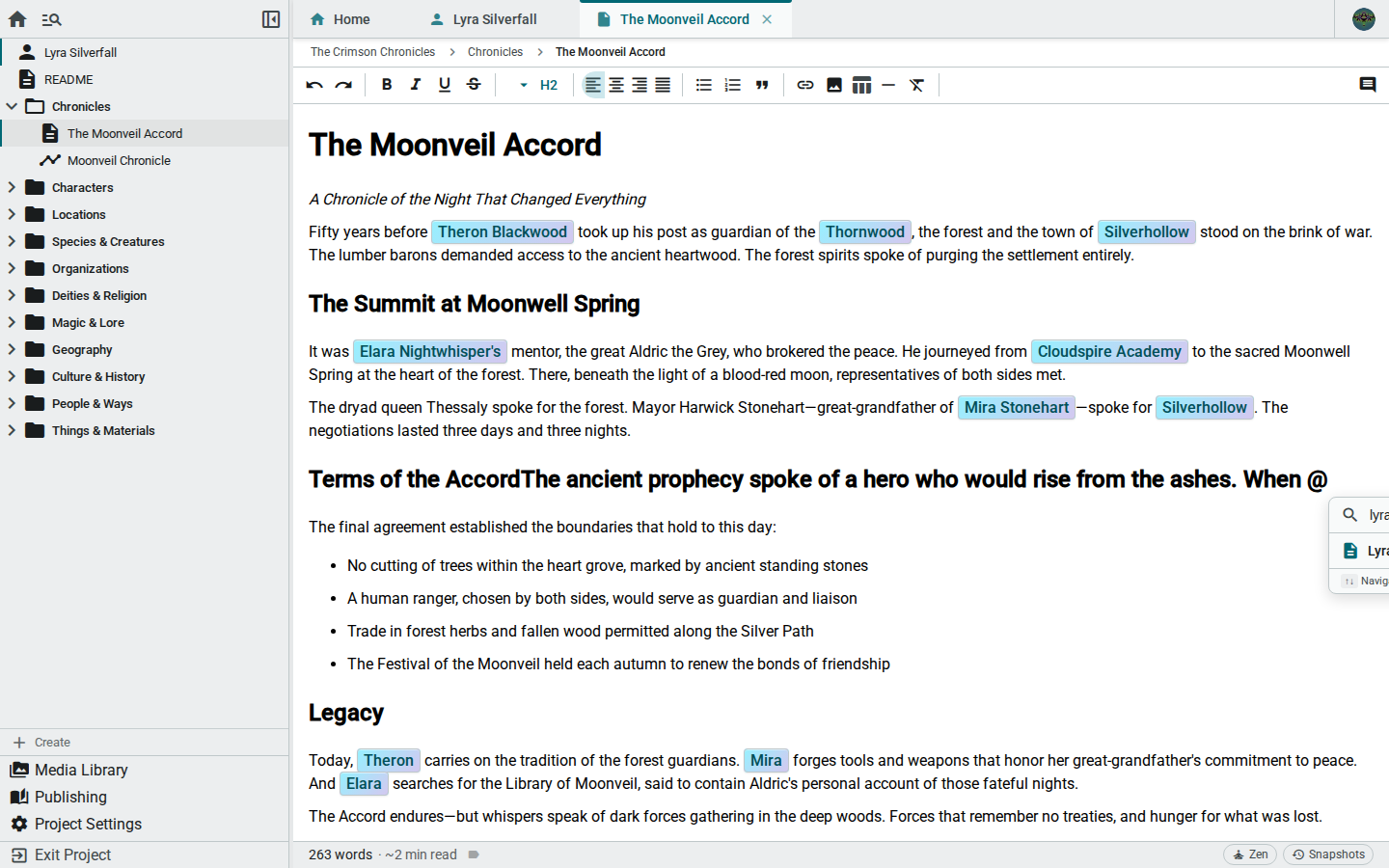The width and height of the screenshot is (1389, 868).
Task: Close The Moonveil Accord tab
Action: click(x=767, y=19)
